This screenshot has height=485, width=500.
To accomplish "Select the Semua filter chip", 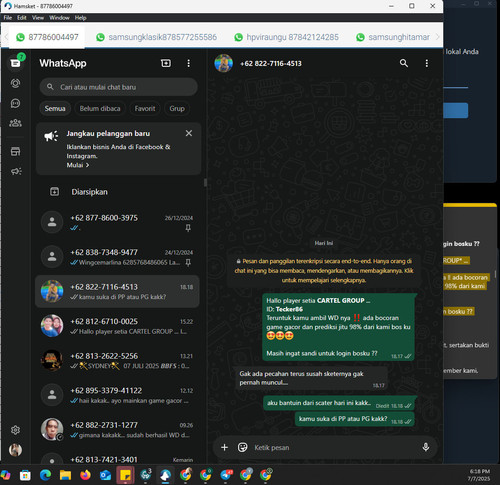I will click(55, 108).
